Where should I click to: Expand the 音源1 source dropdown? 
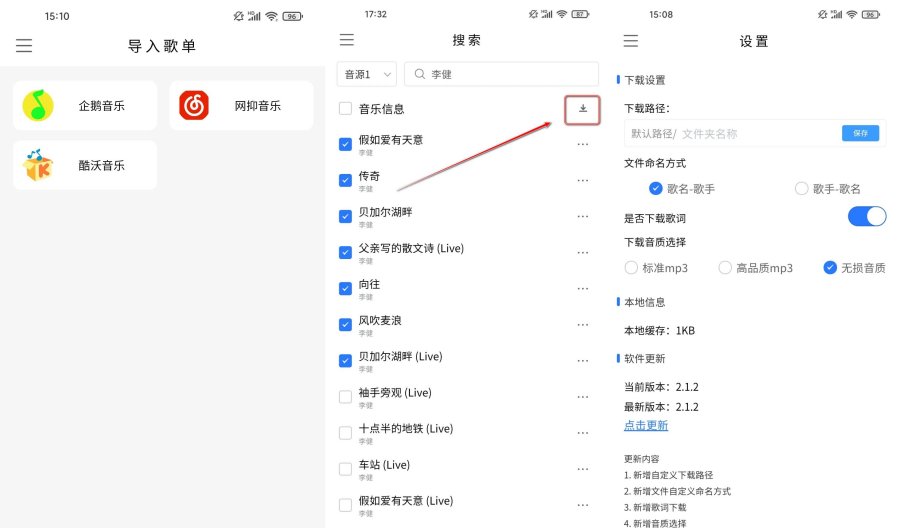(x=367, y=75)
